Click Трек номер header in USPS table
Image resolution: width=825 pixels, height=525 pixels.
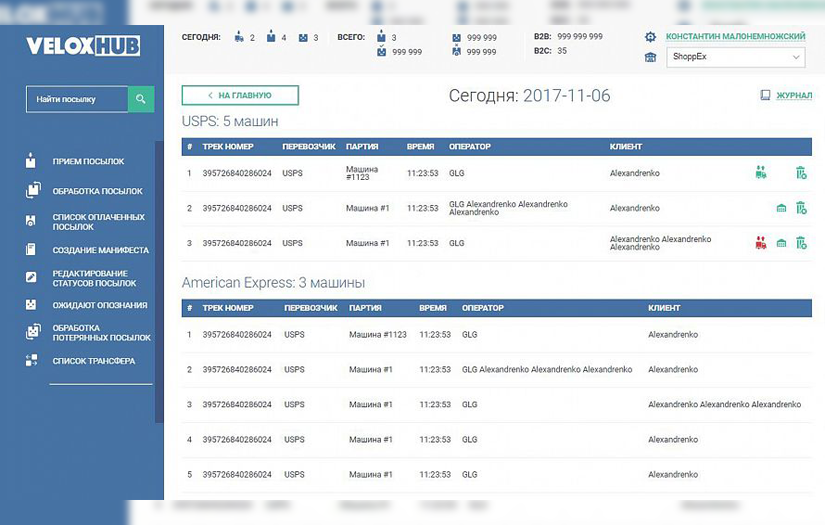228,147
